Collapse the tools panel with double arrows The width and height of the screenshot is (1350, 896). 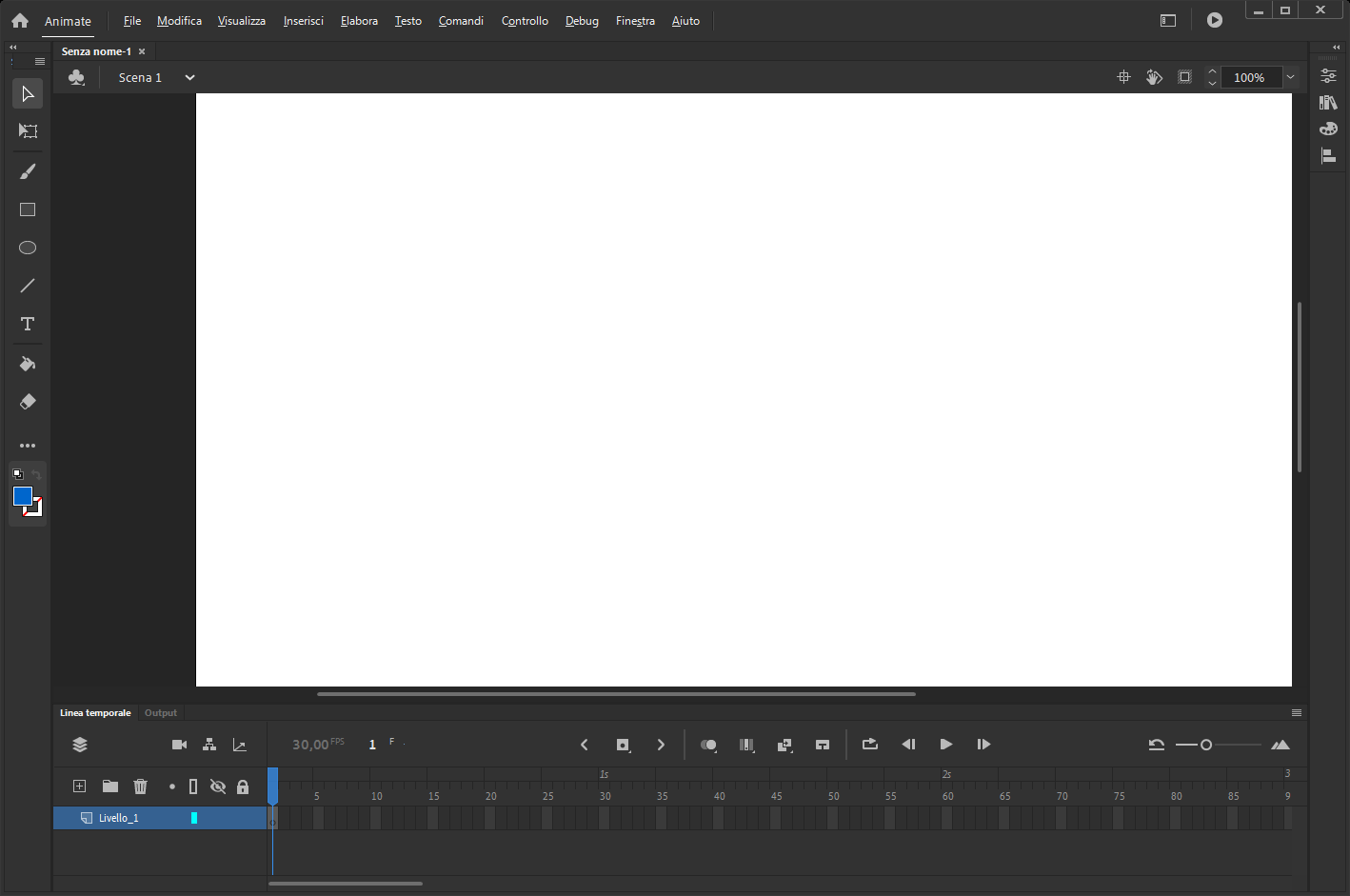coord(13,47)
